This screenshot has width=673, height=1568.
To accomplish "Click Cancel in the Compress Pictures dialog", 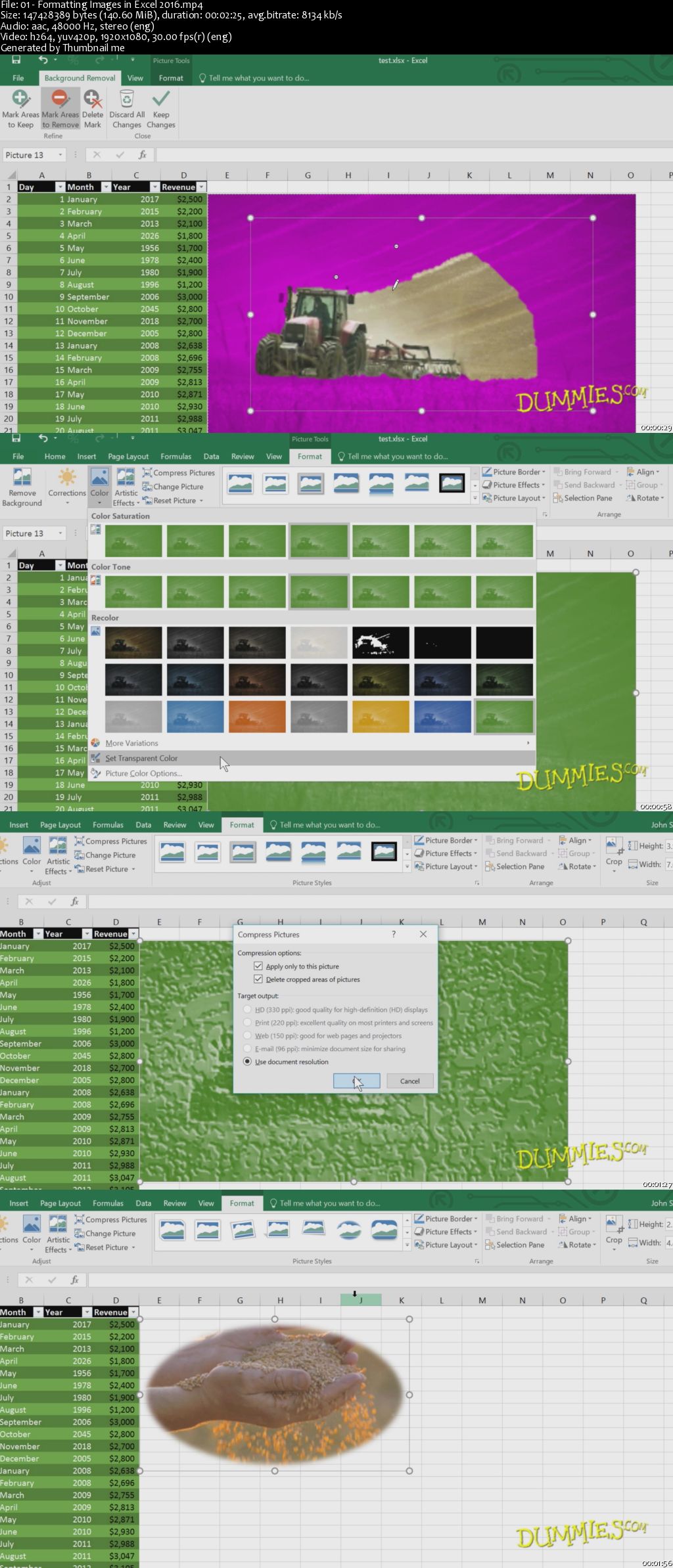I will pyautogui.click(x=409, y=1081).
